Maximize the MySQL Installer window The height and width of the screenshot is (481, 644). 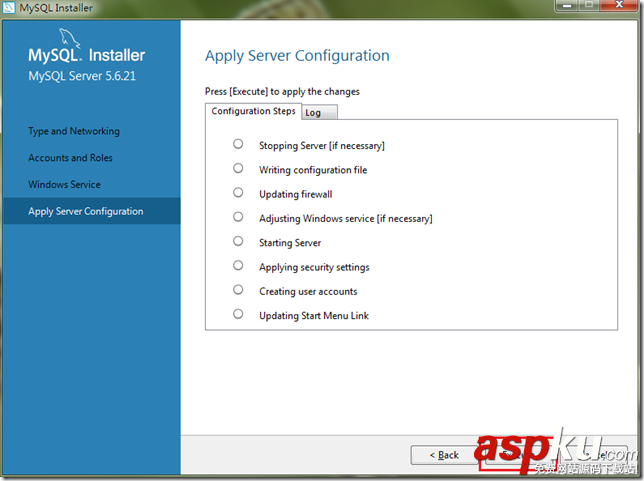point(589,5)
